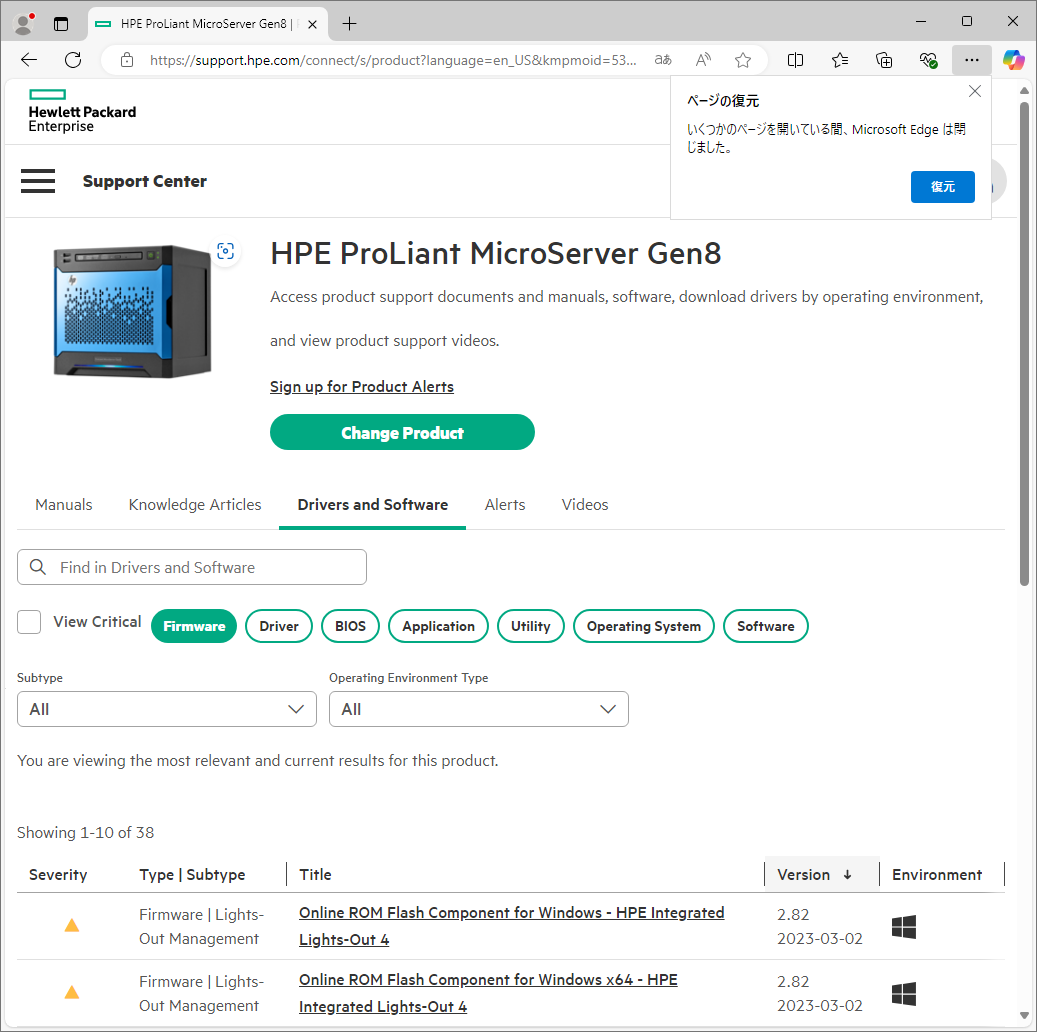The image size is (1037, 1032).
Task: Click the visual search icon on product image
Action: [x=226, y=251]
